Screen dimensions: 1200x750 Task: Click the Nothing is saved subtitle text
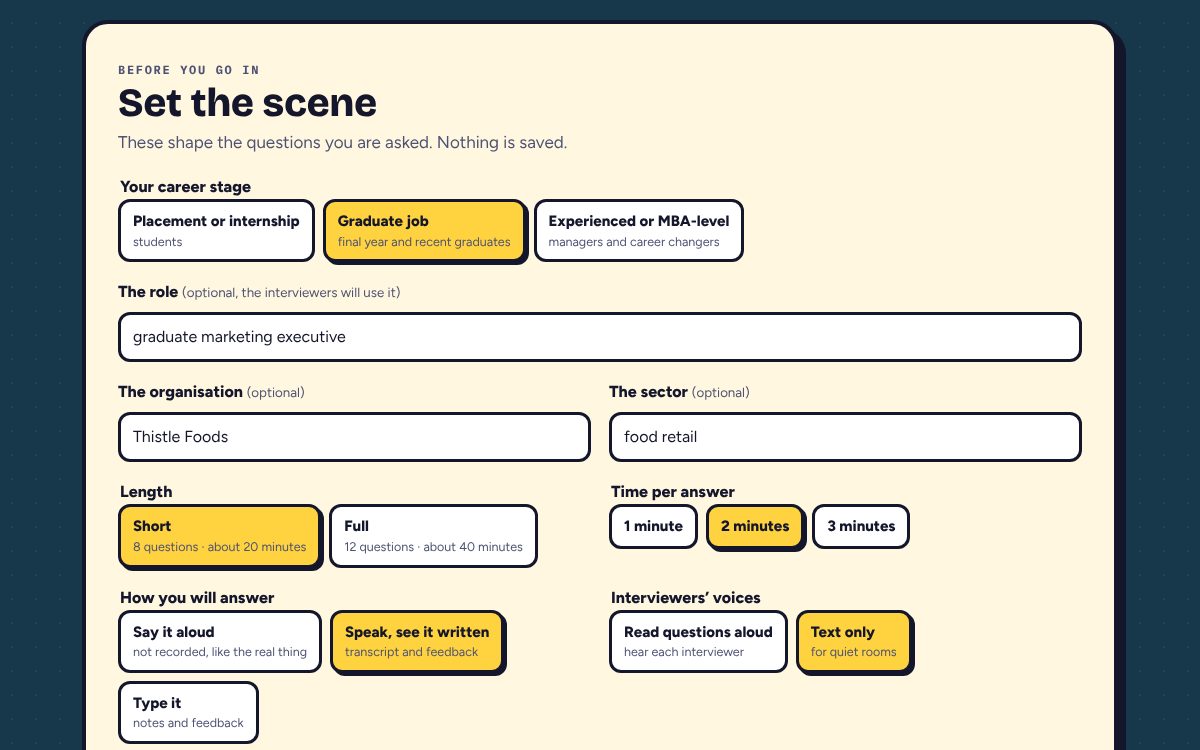pyautogui.click(x=502, y=143)
